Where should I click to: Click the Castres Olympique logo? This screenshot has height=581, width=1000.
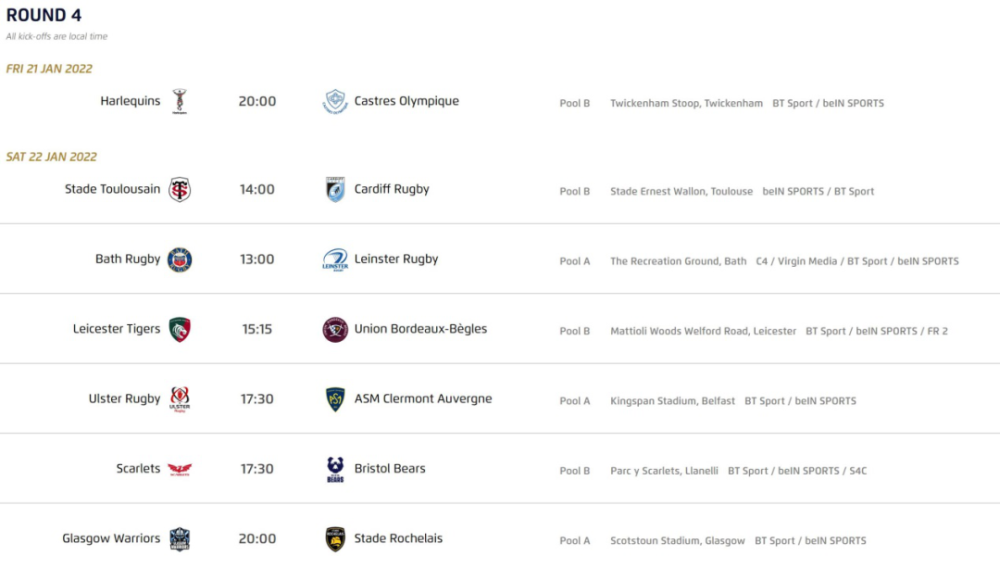(335, 101)
